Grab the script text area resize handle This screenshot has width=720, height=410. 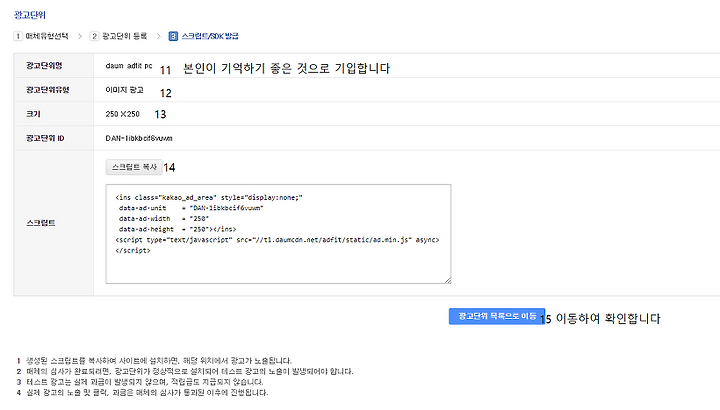(x=448, y=280)
